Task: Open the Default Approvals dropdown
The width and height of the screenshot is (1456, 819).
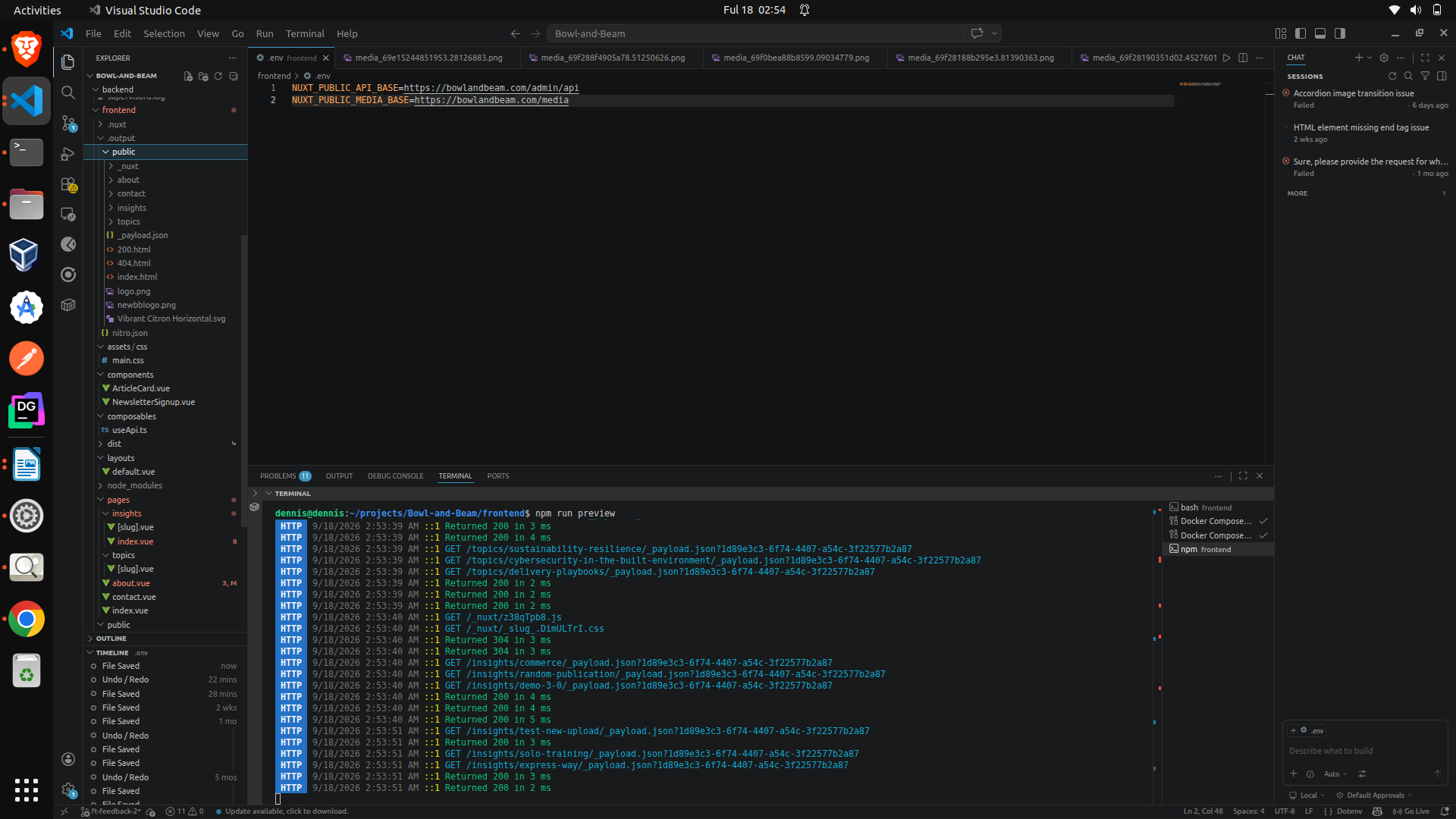Action: tap(1375, 795)
